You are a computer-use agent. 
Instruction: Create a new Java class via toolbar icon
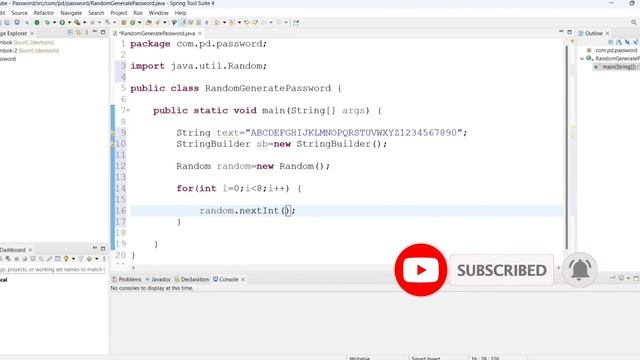[x=133, y=22]
